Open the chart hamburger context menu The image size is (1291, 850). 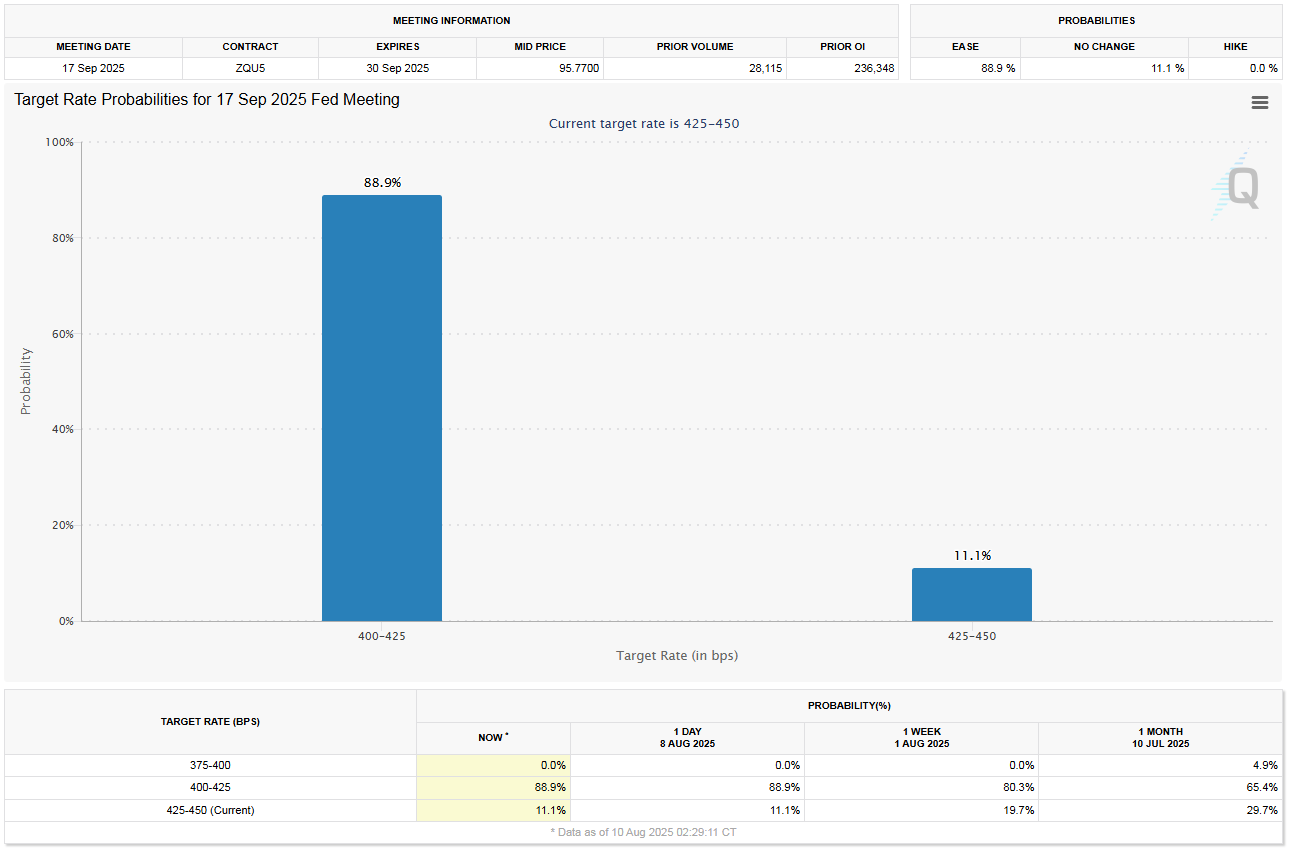click(x=1259, y=103)
